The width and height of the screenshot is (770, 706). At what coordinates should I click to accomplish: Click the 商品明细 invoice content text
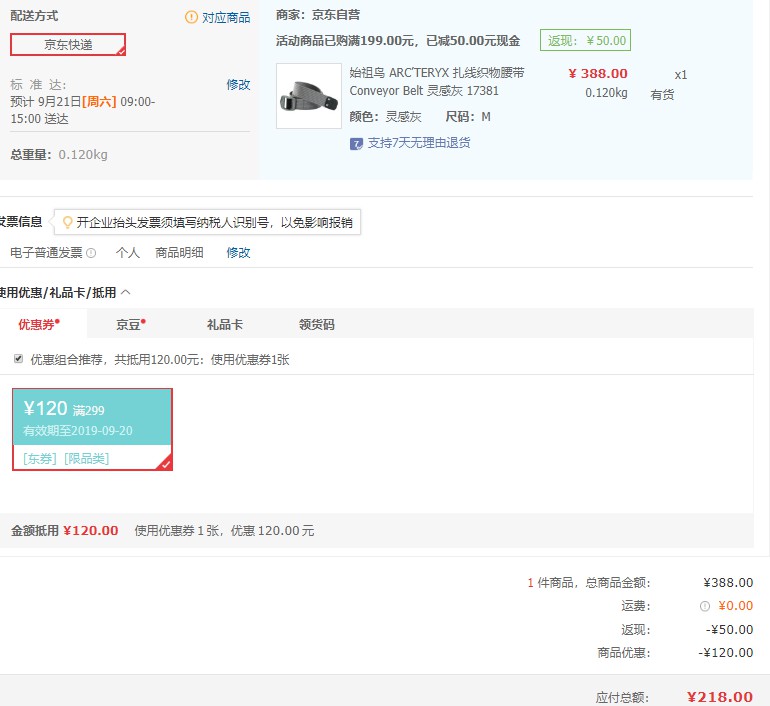coord(179,252)
